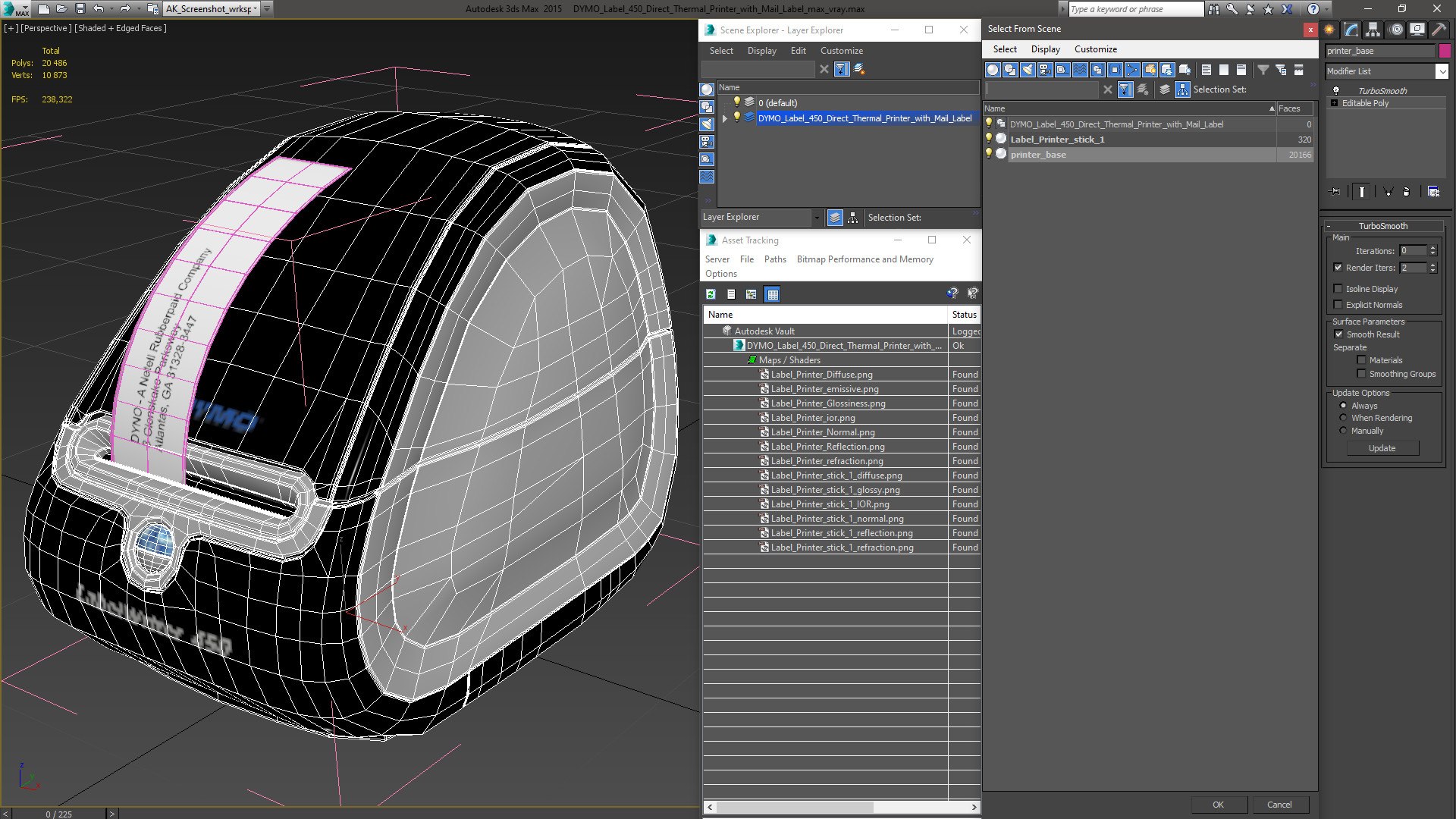Screen dimensions: 1456x819
Task: Enable the Render Iters checkbox
Action: click(x=1338, y=268)
